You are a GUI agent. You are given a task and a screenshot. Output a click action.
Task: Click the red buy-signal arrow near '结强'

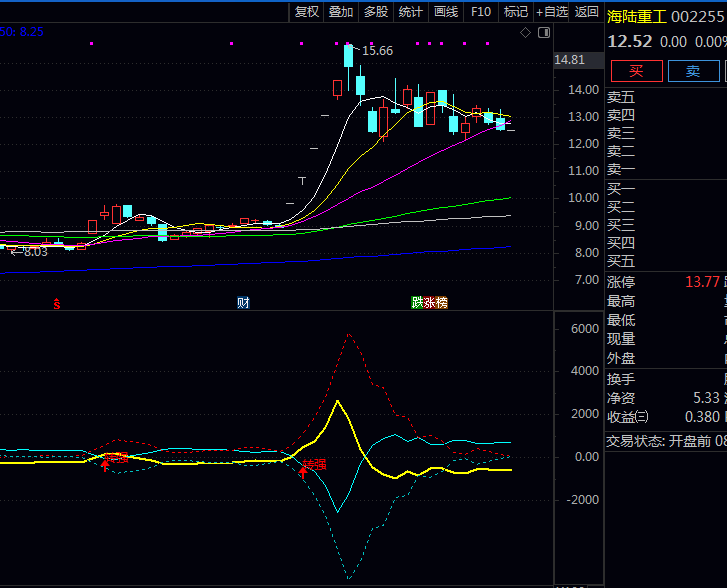tap(303, 472)
